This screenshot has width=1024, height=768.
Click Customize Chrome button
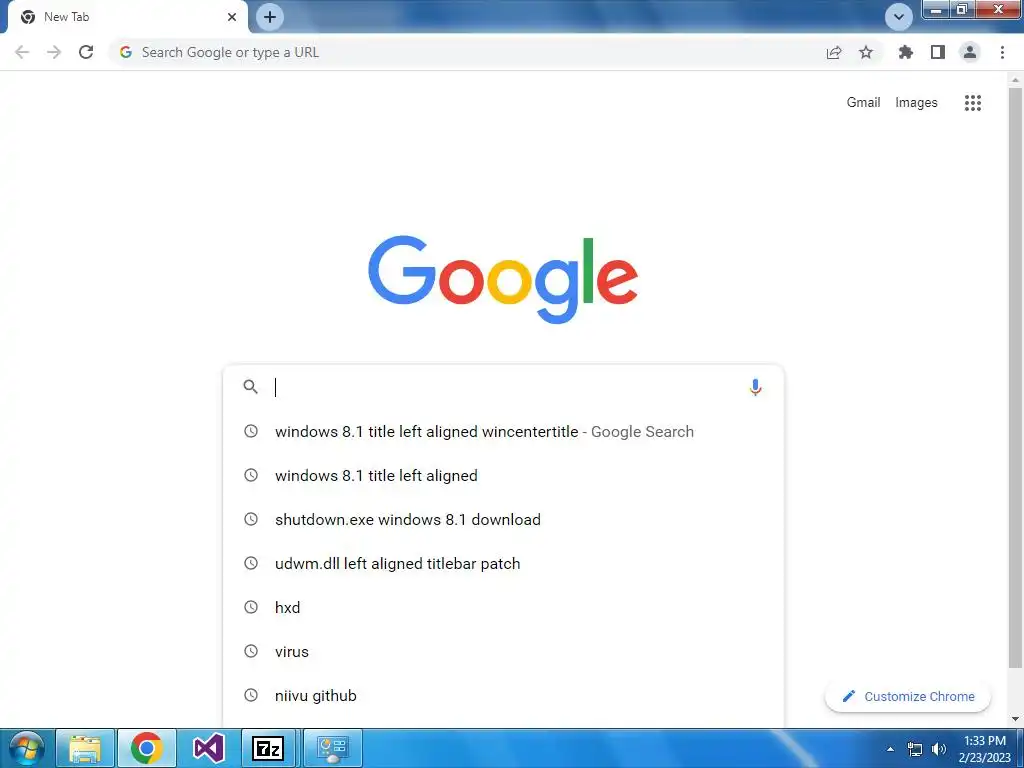(908, 697)
